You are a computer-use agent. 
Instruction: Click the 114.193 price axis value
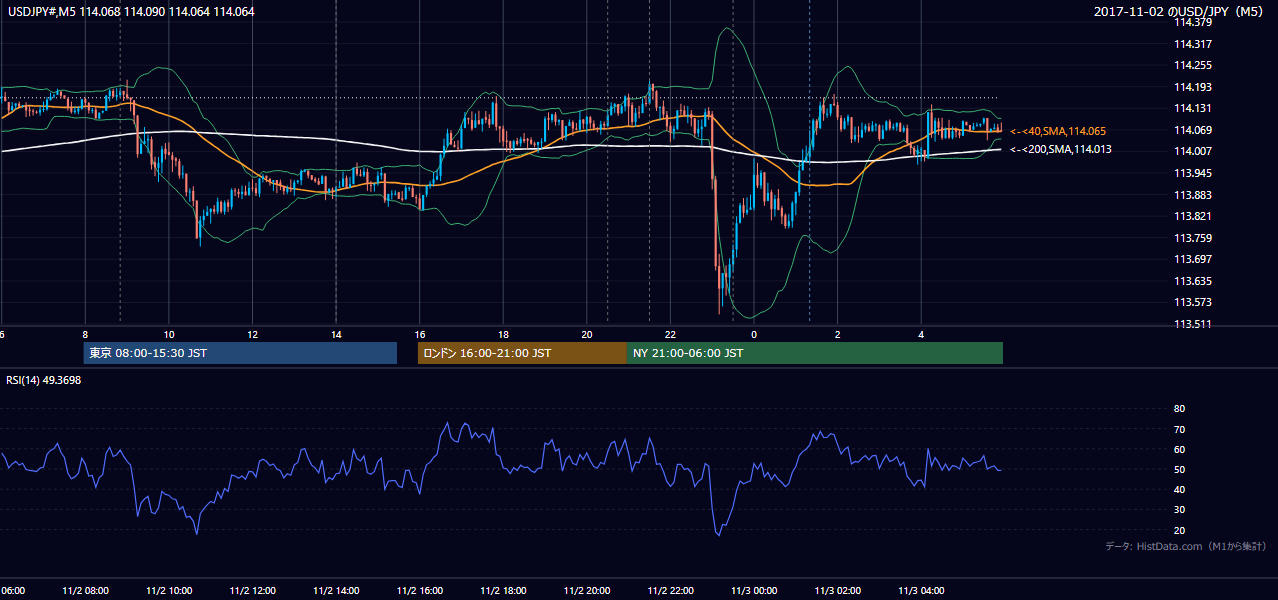1192,87
